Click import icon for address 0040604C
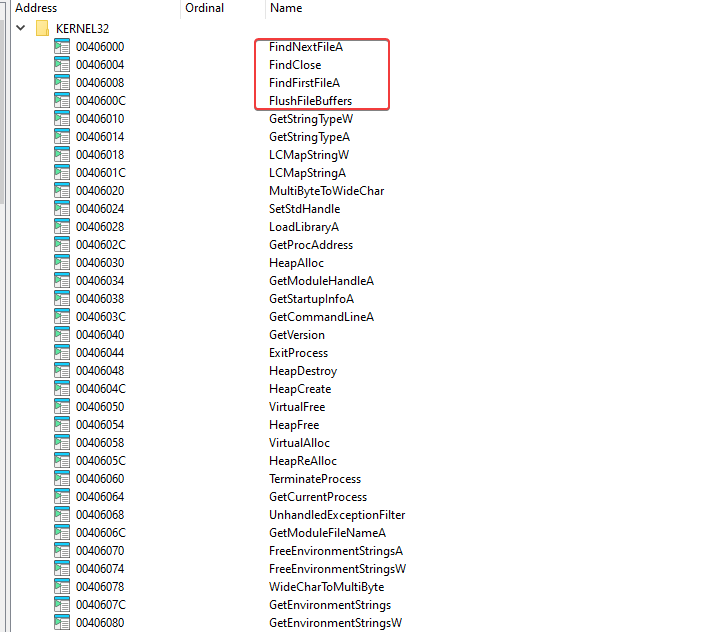Screen dimensions: 708x632 click(62, 389)
